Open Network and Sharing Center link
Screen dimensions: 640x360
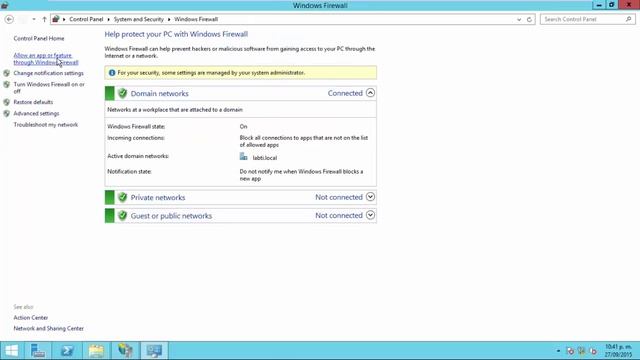pyautogui.click(x=49, y=329)
